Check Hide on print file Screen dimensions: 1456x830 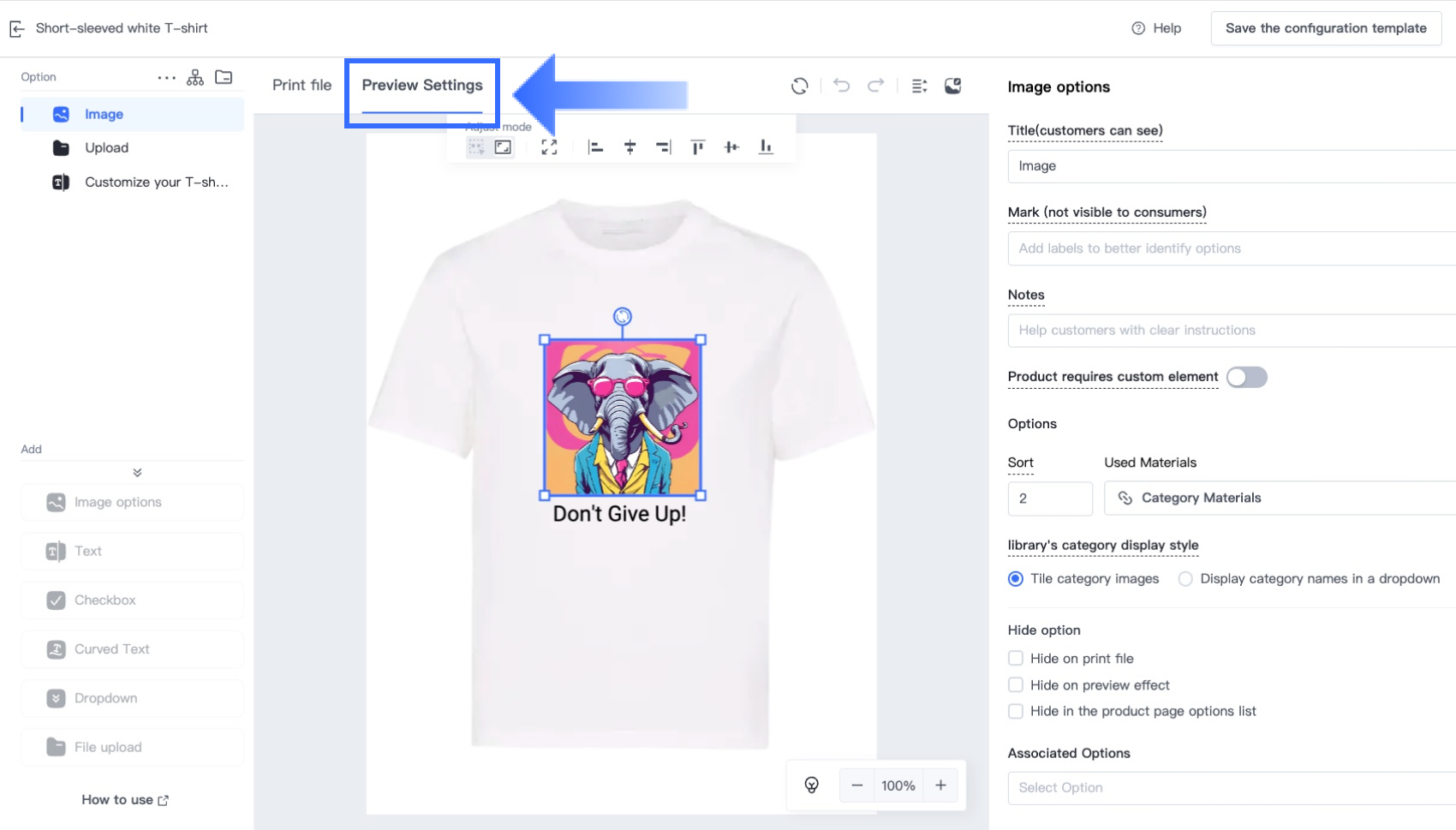click(x=1016, y=659)
